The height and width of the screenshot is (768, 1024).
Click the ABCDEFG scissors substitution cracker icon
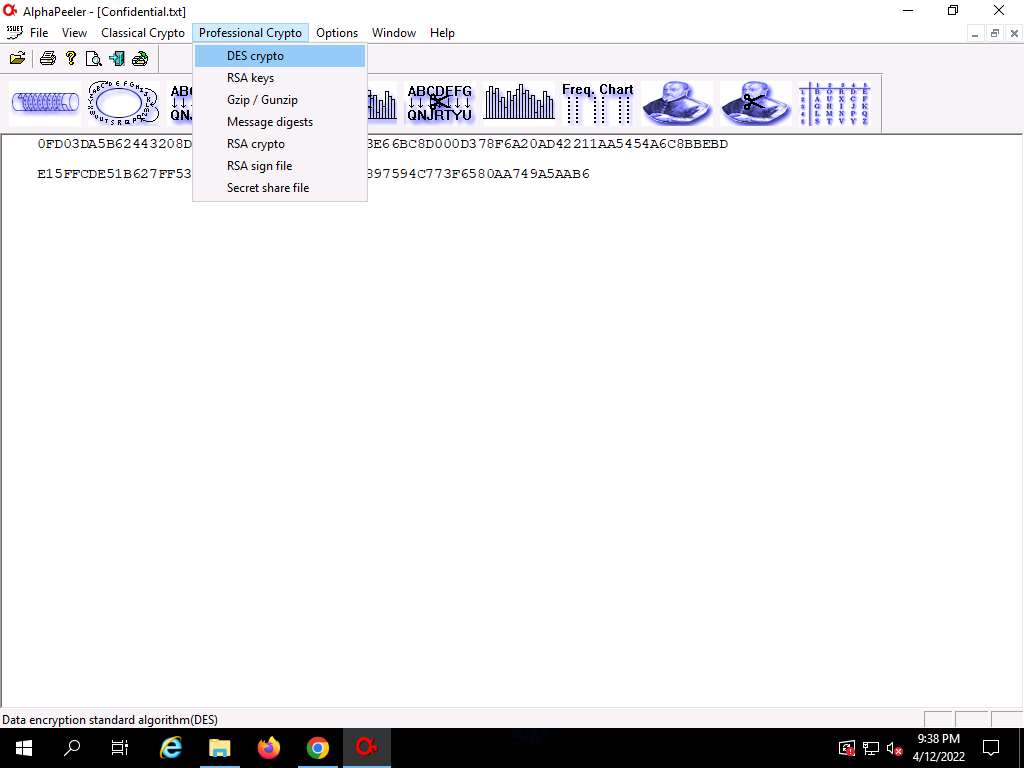click(439, 103)
